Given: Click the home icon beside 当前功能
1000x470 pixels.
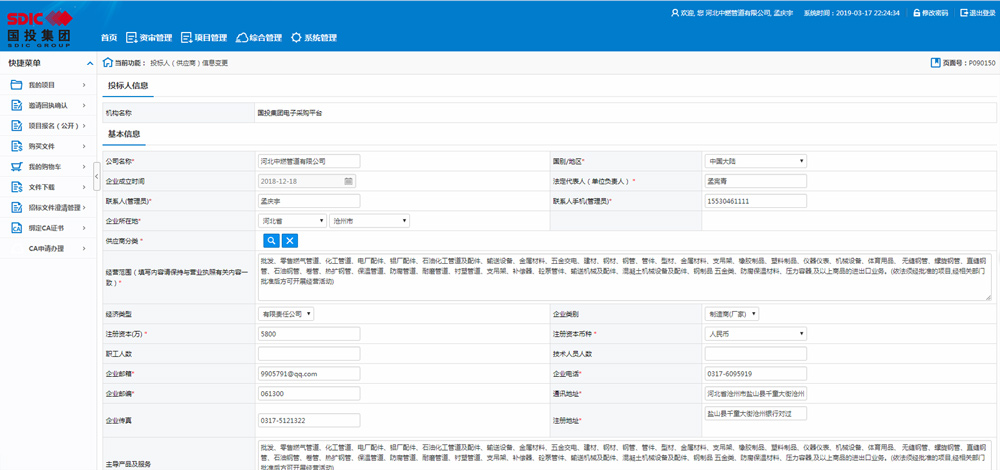Looking at the screenshot, I should coord(107,62).
